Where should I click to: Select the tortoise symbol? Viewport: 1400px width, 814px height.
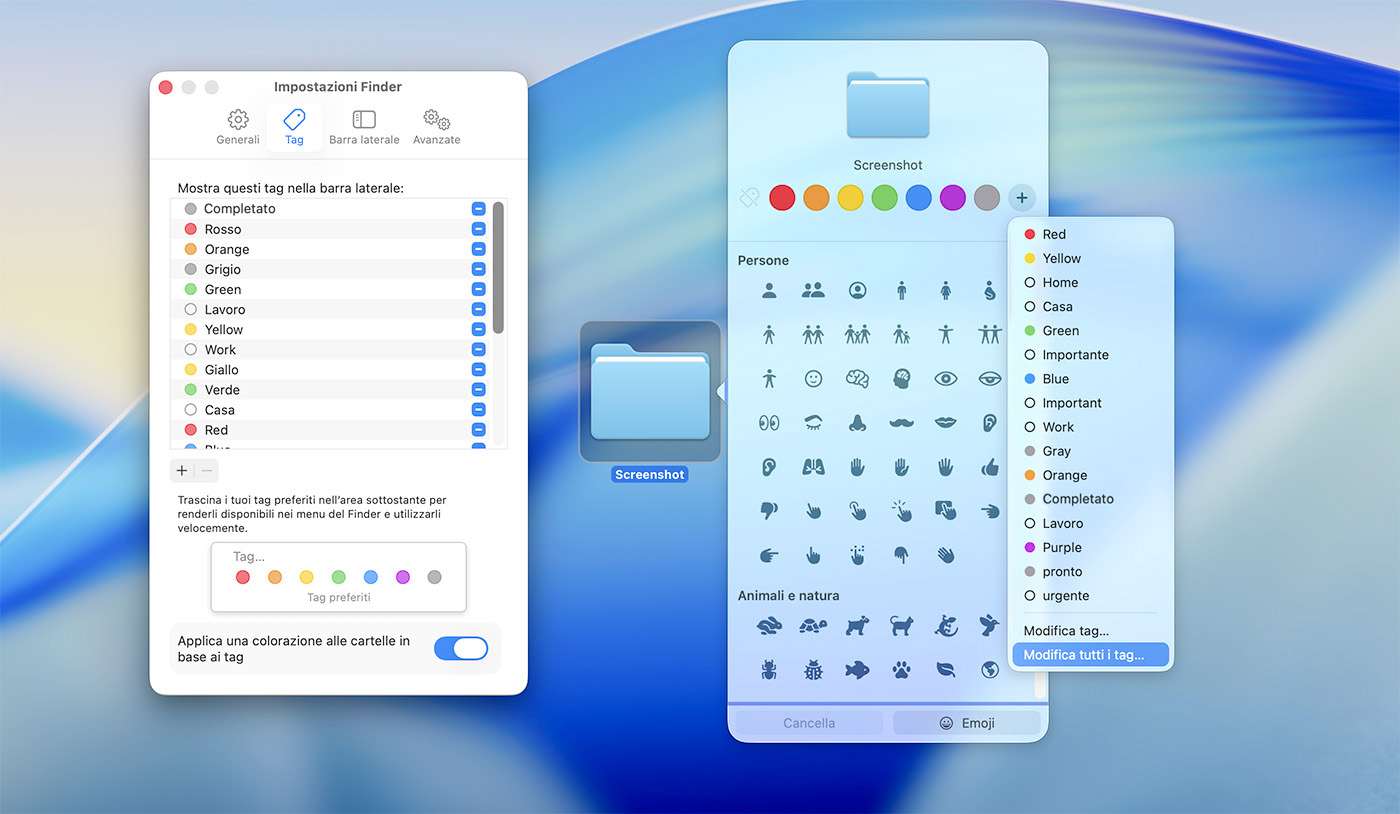[813, 626]
